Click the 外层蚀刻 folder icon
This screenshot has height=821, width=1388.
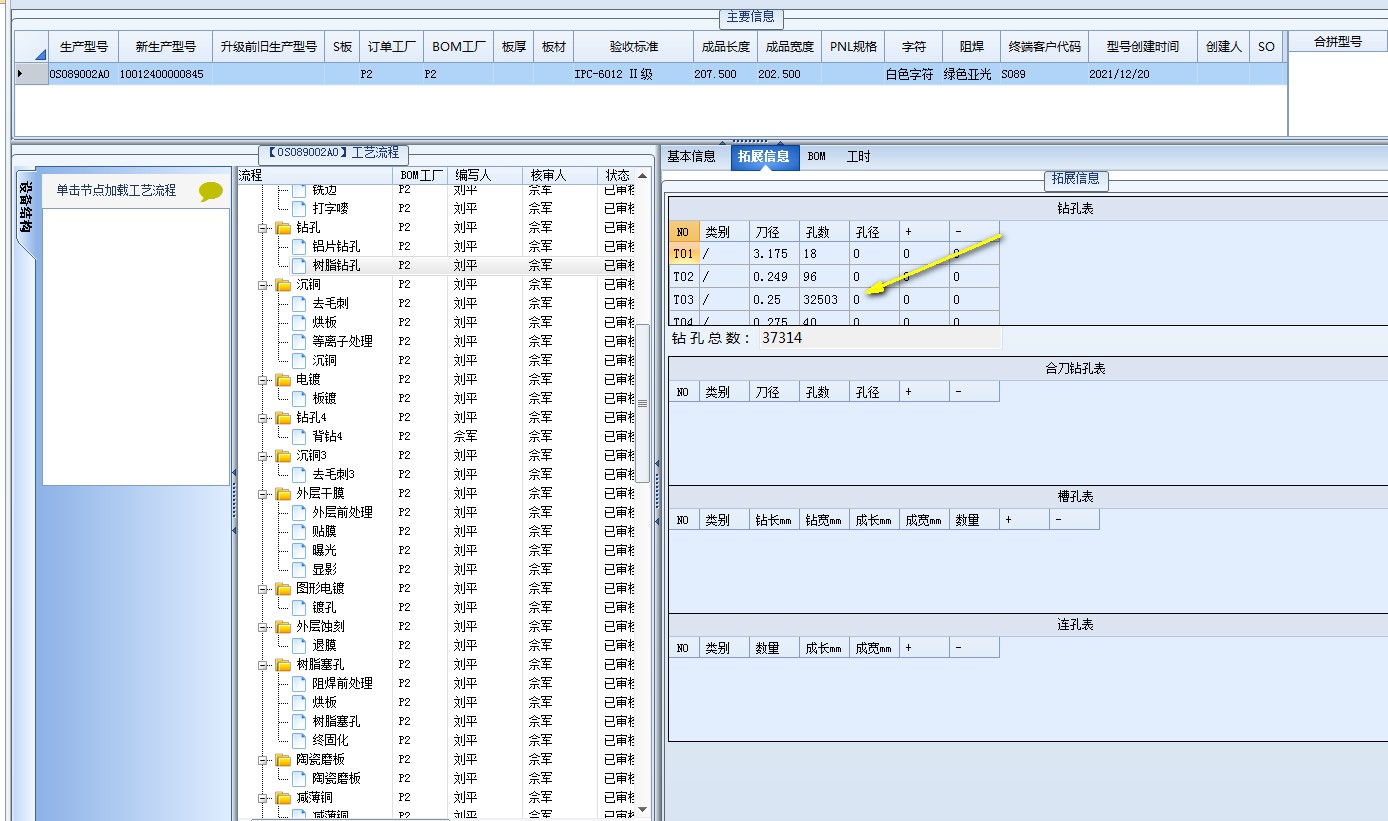(x=283, y=627)
